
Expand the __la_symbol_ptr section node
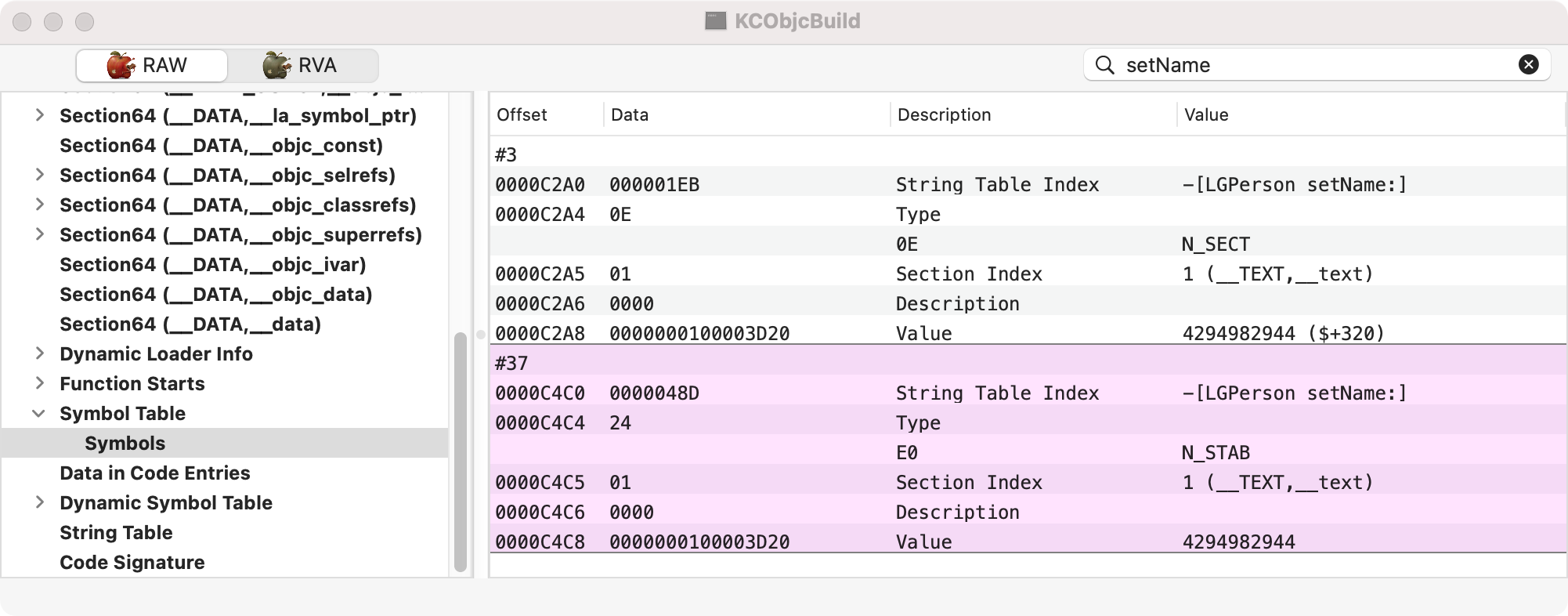pos(39,115)
